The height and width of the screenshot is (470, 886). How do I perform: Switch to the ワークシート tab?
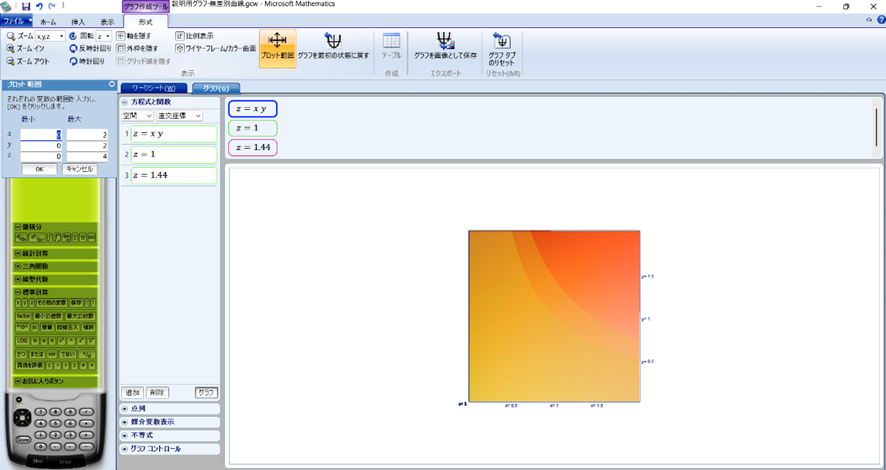[154, 88]
